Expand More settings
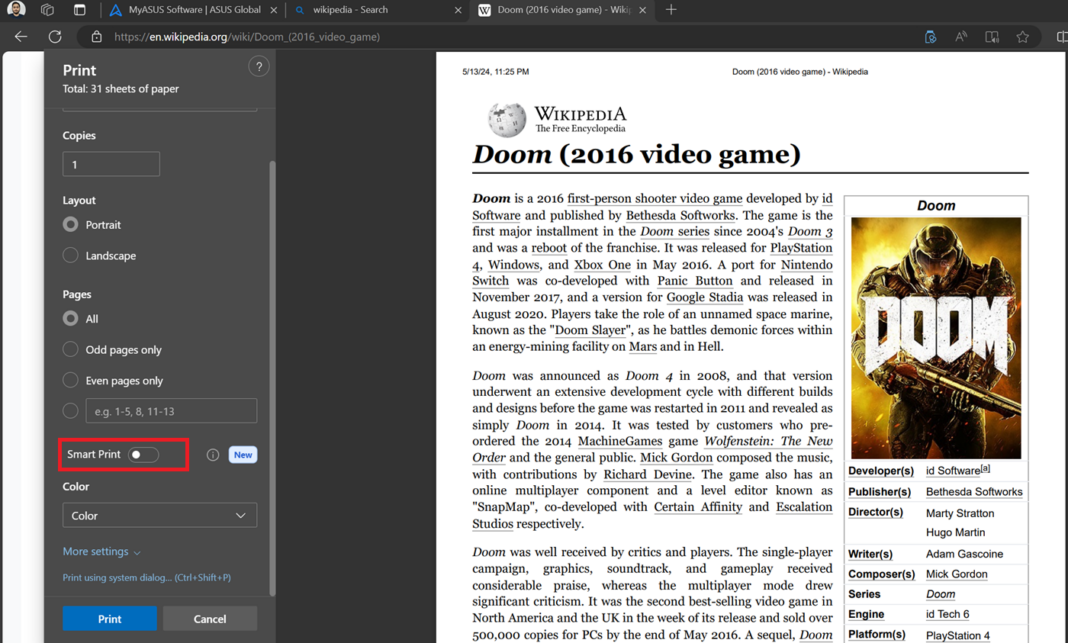 (95, 550)
